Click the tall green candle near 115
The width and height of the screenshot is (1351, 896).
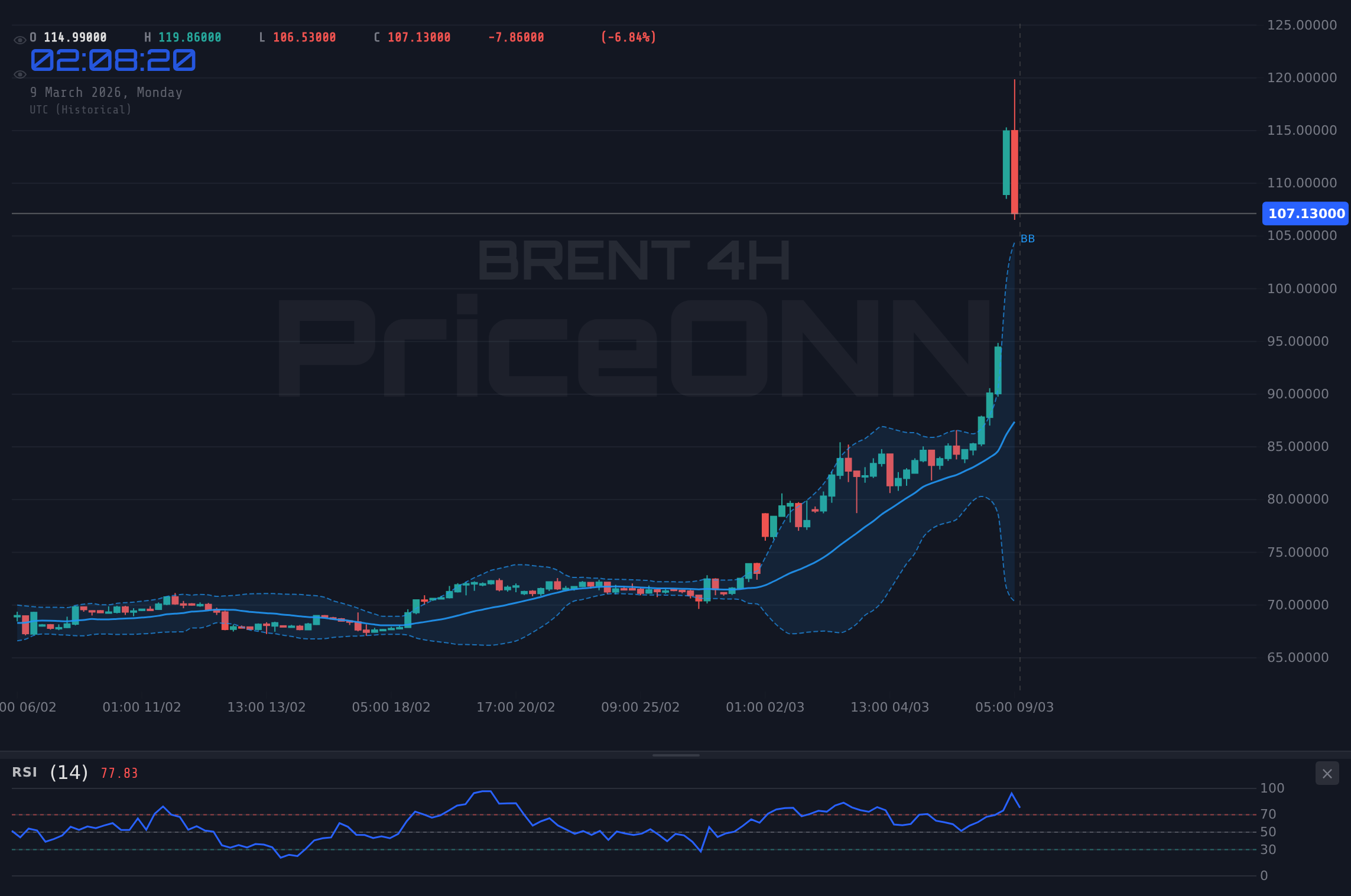[x=1006, y=163]
